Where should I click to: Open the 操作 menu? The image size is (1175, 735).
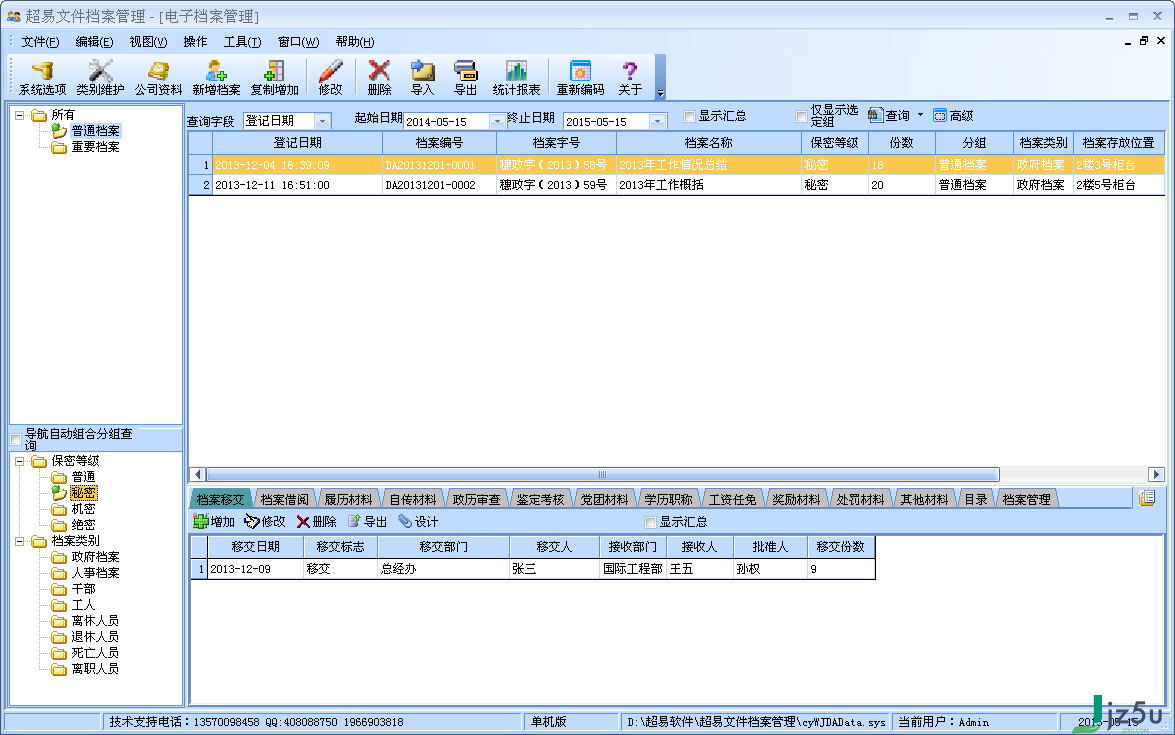[196, 42]
